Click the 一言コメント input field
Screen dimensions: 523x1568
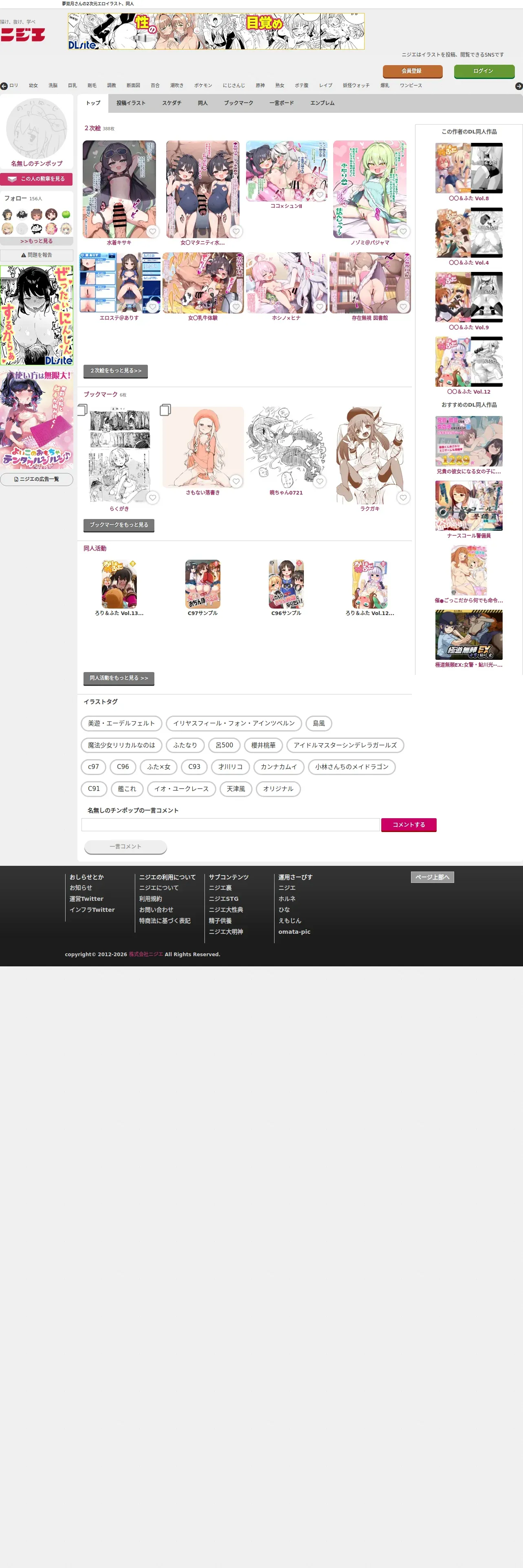[x=231, y=825]
